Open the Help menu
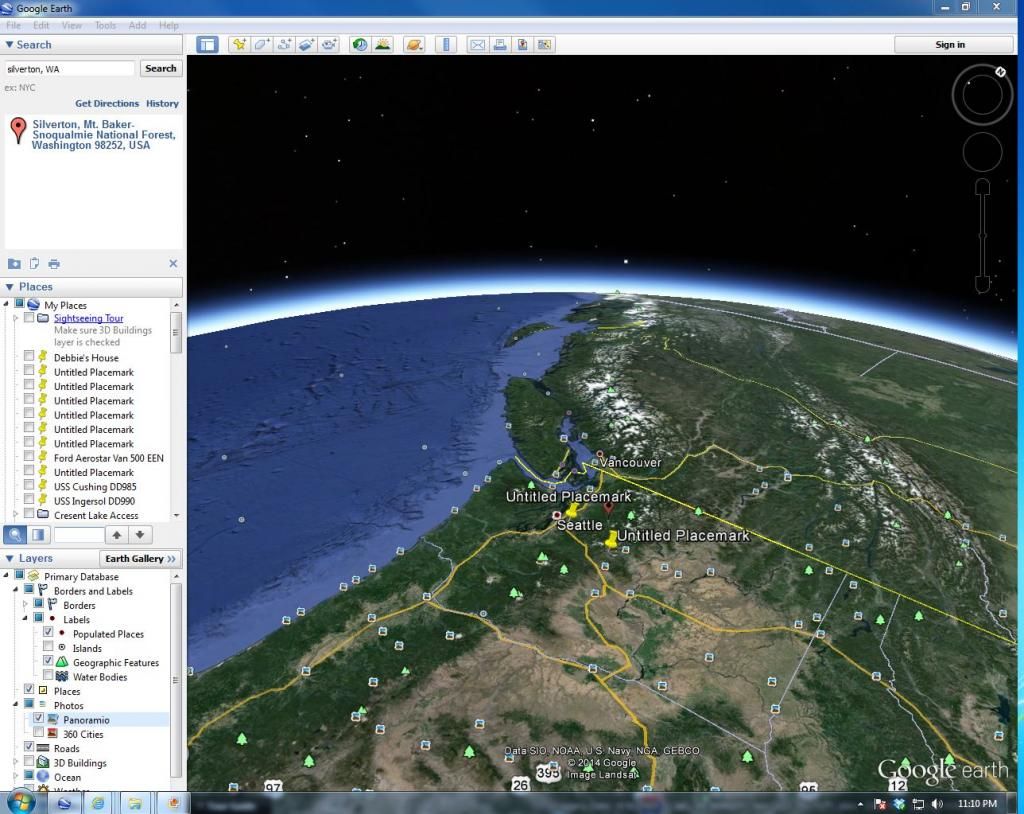The image size is (1024, 814). click(x=168, y=25)
